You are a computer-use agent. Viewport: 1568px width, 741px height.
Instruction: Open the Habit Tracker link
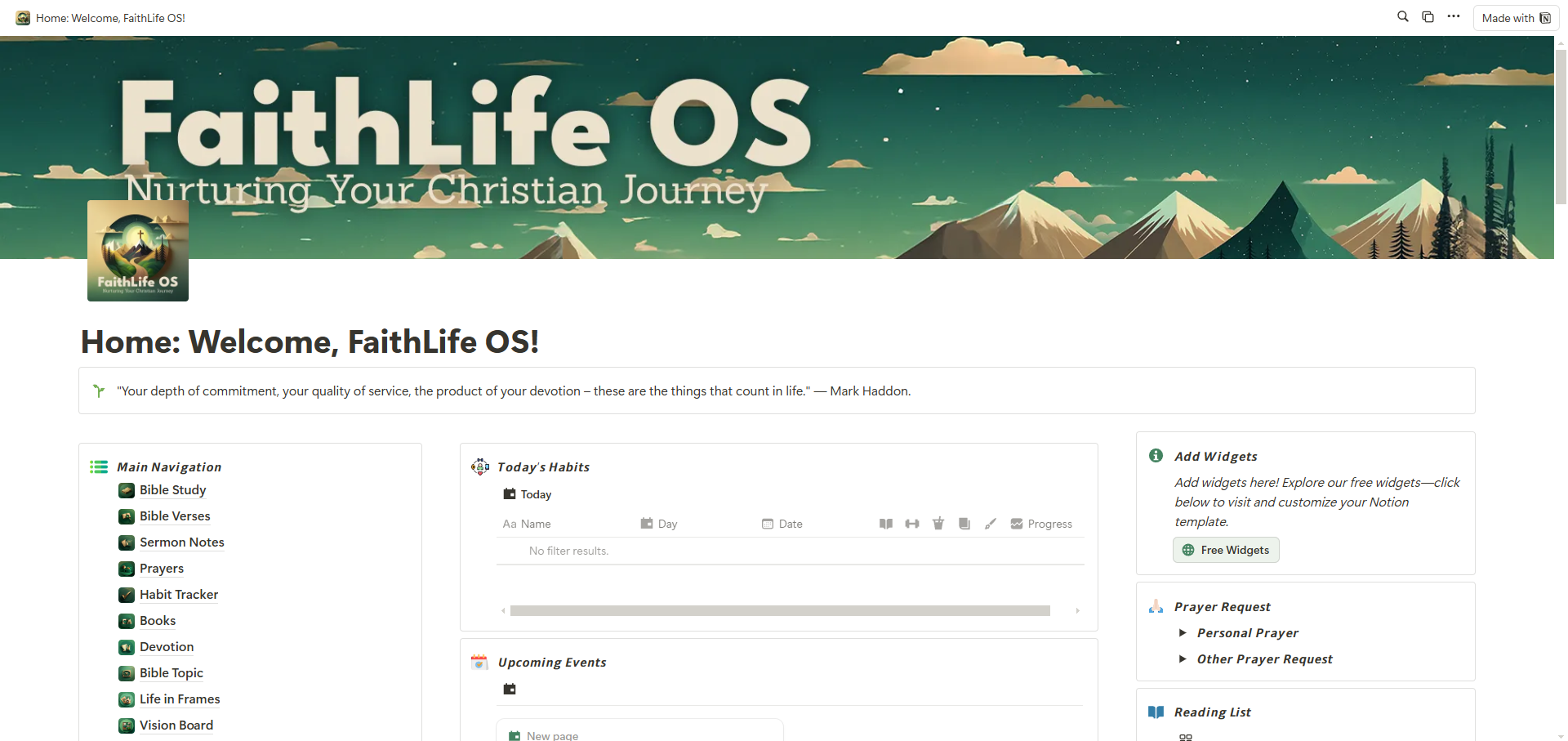(x=179, y=595)
